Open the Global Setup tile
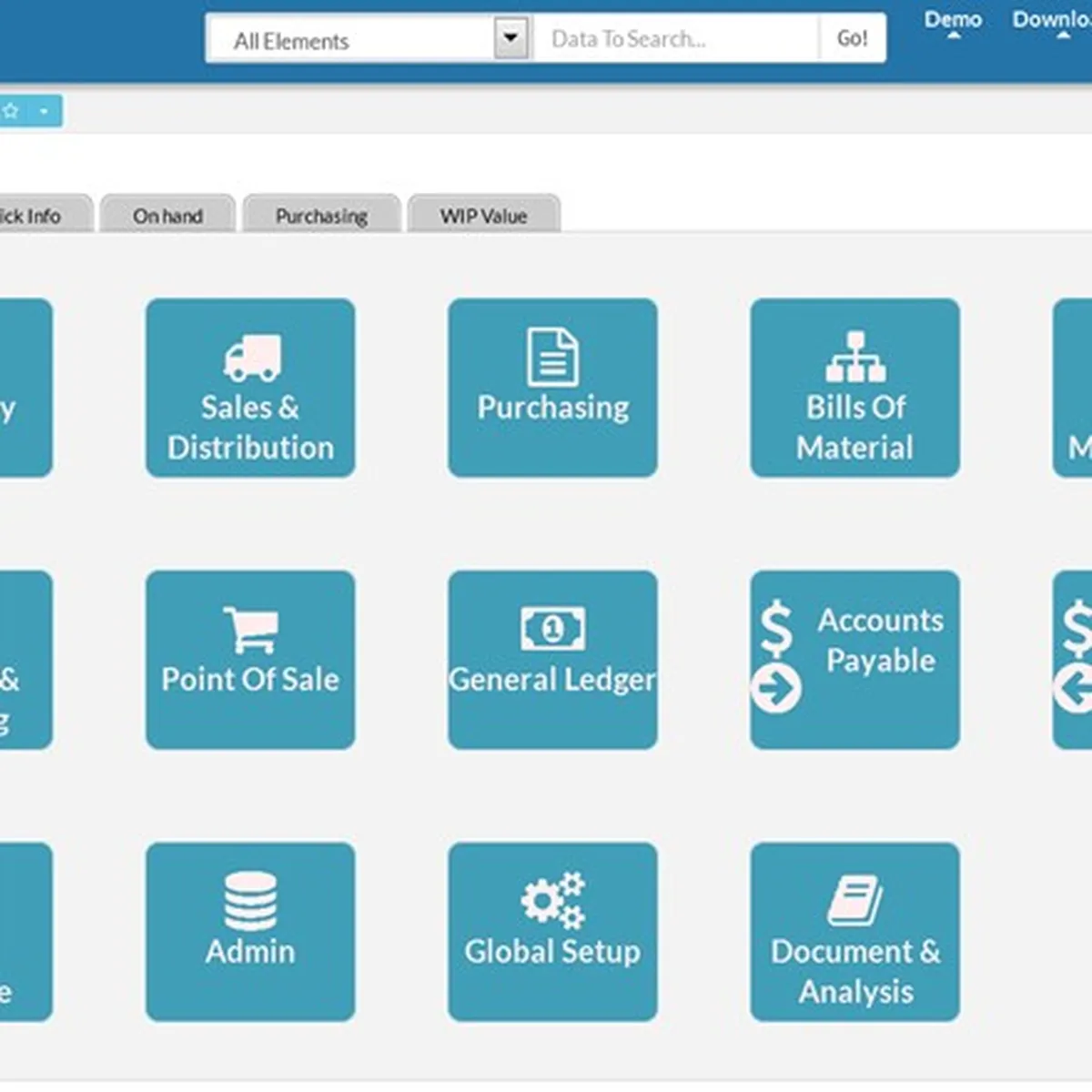The image size is (1092, 1092). pos(552,932)
